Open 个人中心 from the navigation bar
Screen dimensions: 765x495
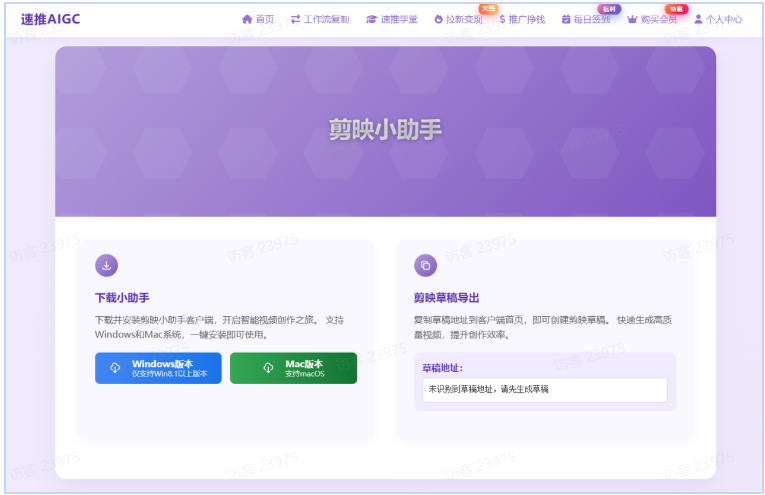[718, 19]
